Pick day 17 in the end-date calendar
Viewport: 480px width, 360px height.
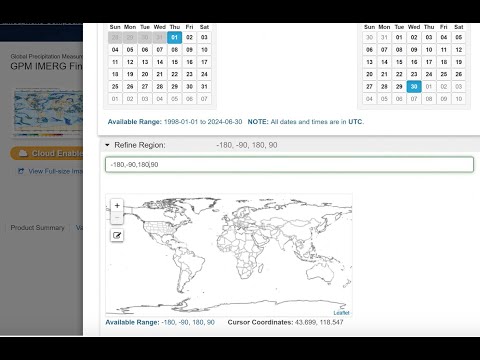click(429, 62)
